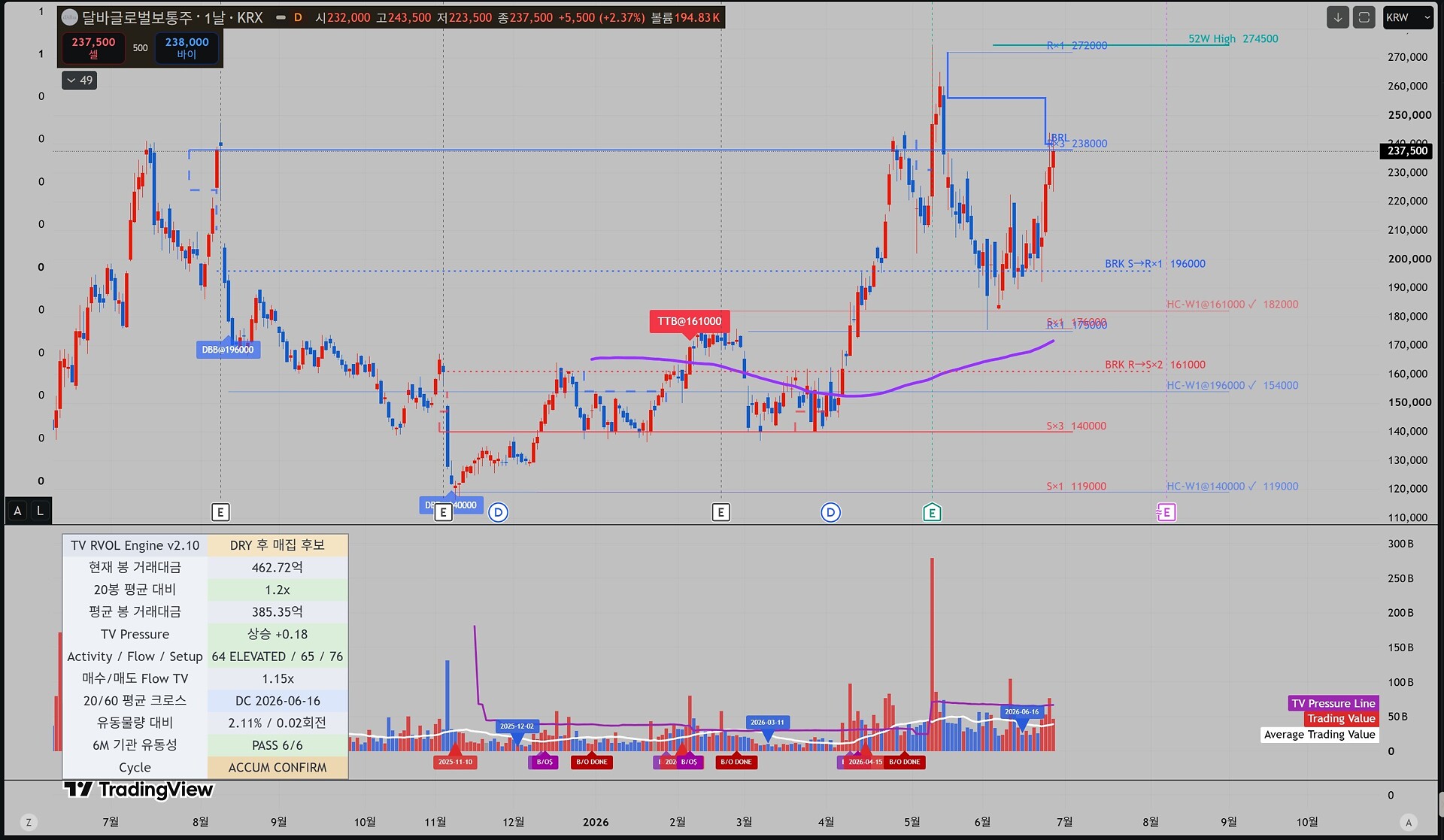Click the DRY 후 매집 후보 cell
This screenshot has width=1444, height=840.
pyautogui.click(x=278, y=545)
